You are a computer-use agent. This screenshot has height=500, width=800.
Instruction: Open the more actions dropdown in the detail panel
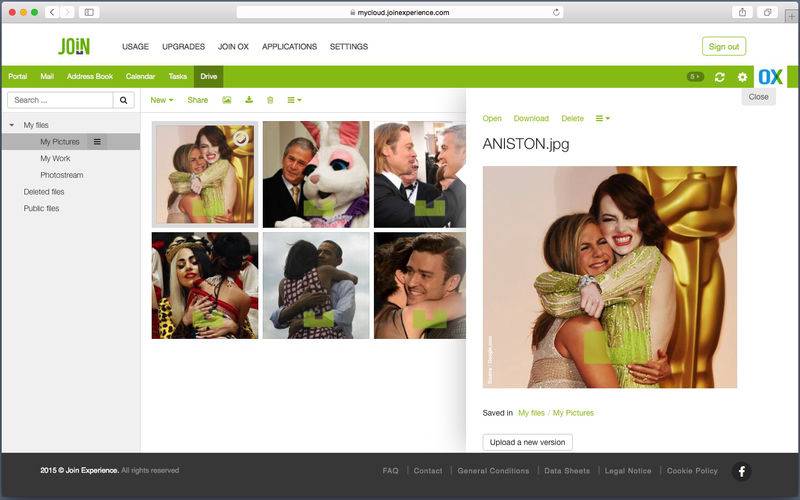click(x=603, y=118)
